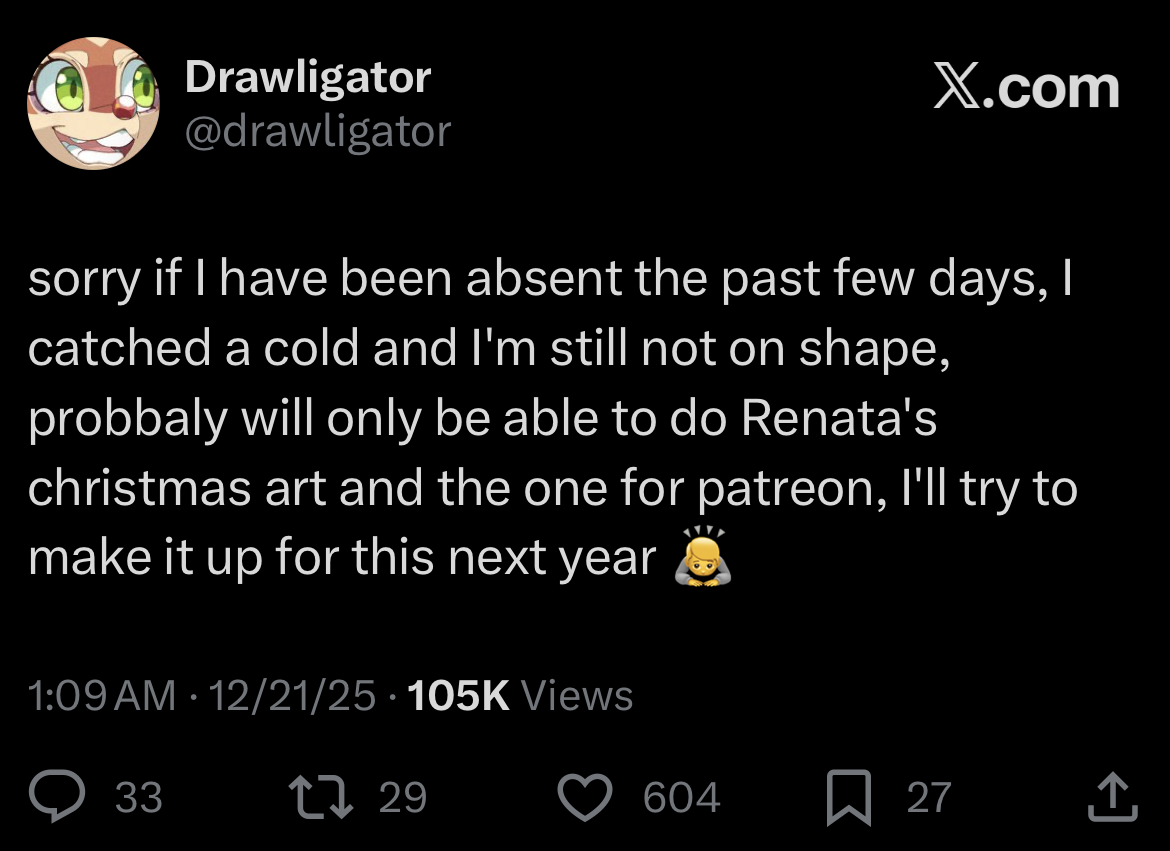Viewport: 1170px width, 851px height.
Task: Click the word "Renata's" in the tweet
Action: [x=839, y=418]
